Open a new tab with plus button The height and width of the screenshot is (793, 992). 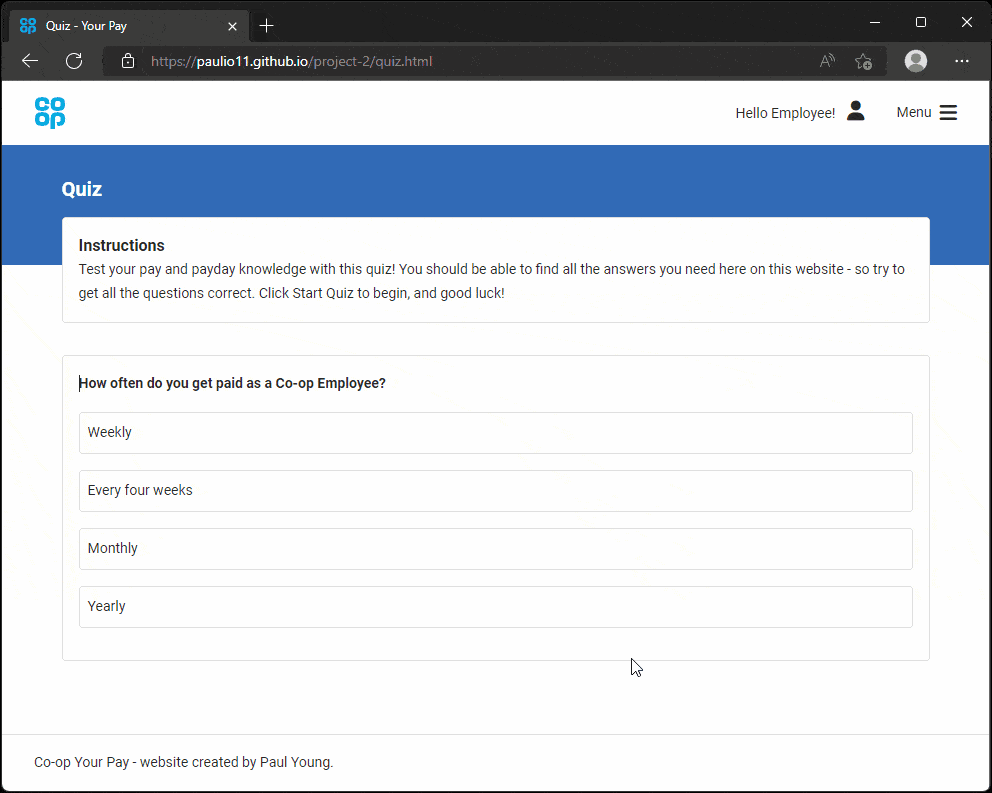pos(266,26)
